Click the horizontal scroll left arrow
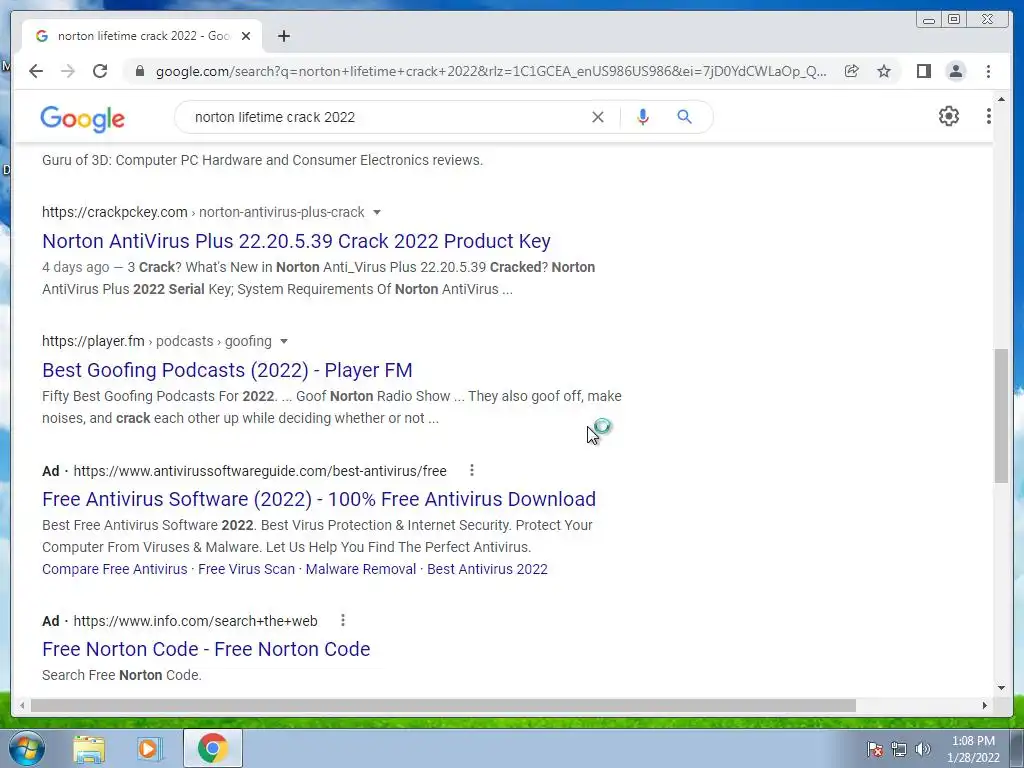This screenshot has height=768, width=1024. tap(22, 705)
